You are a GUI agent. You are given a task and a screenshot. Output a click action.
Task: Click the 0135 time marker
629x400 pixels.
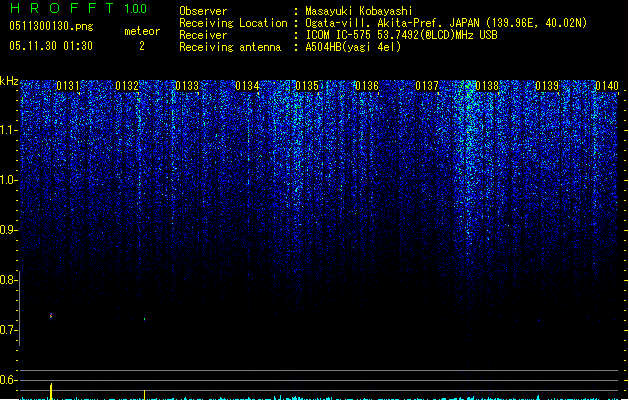point(307,86)
